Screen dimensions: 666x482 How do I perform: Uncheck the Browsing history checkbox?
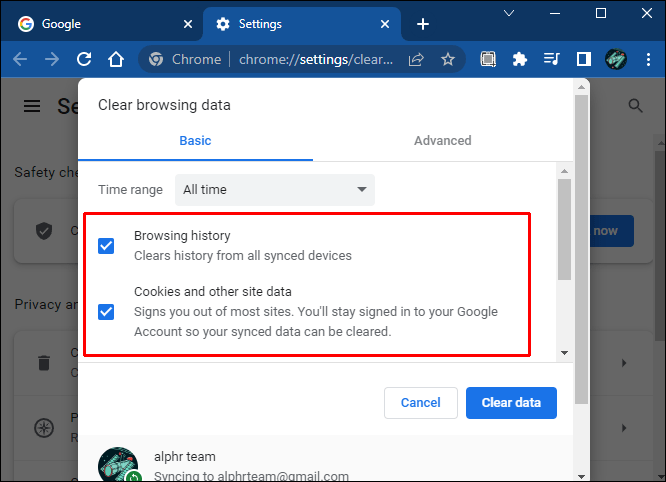click(106, 245)
